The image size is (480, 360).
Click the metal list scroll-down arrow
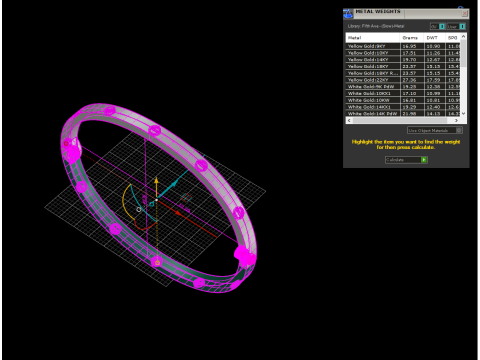click(x=463, y=114)
